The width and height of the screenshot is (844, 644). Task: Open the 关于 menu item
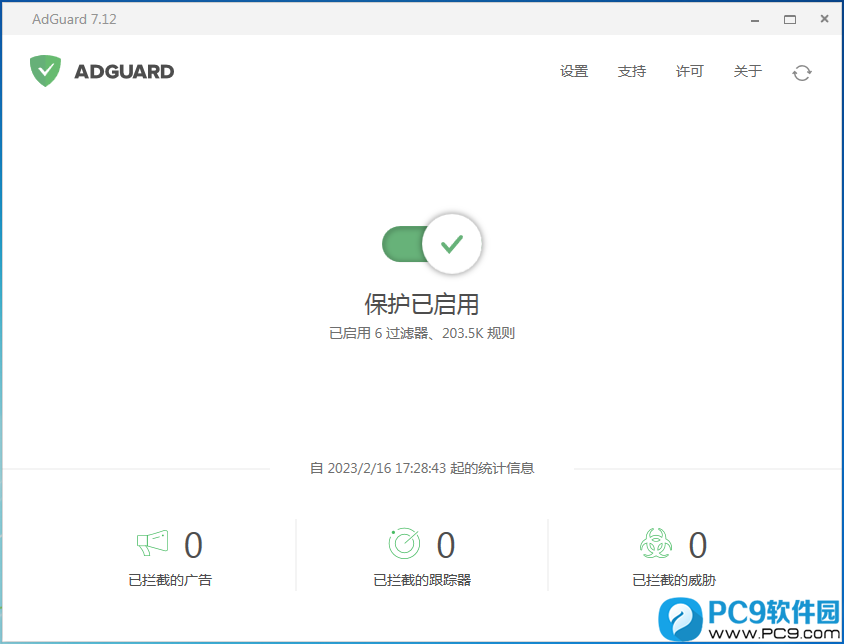tap(748, 71)
